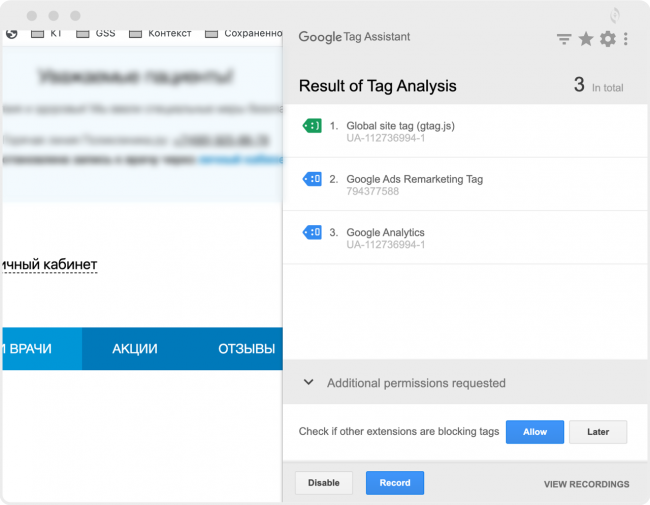Collapse Additional permissions requested section
Image resolution: width=650 pixels, height=505 pixels.
(309, 383)
